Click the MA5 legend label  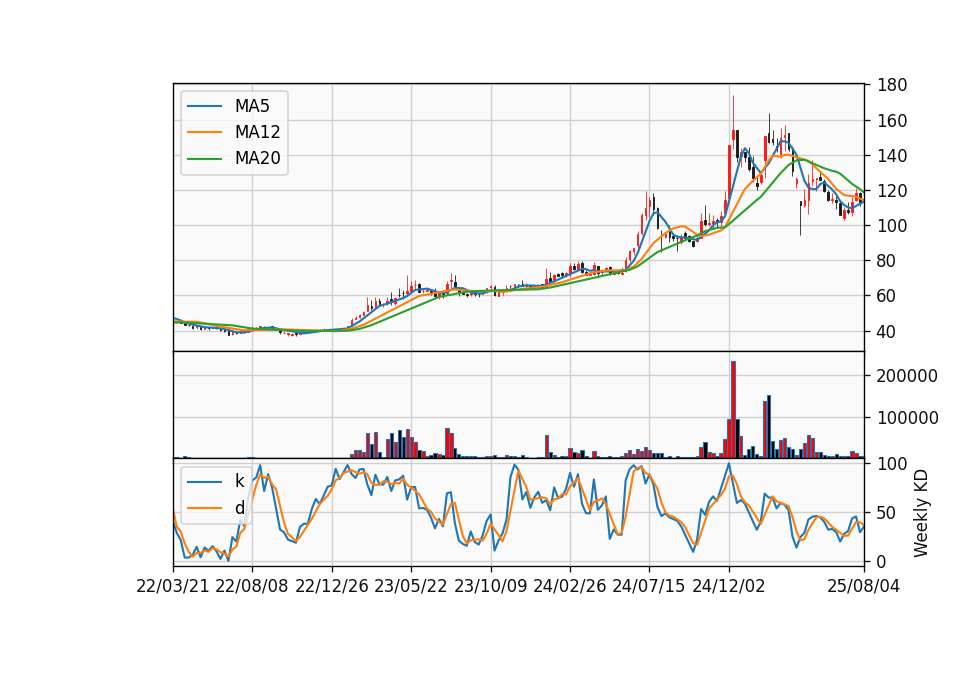click(252, 106)
